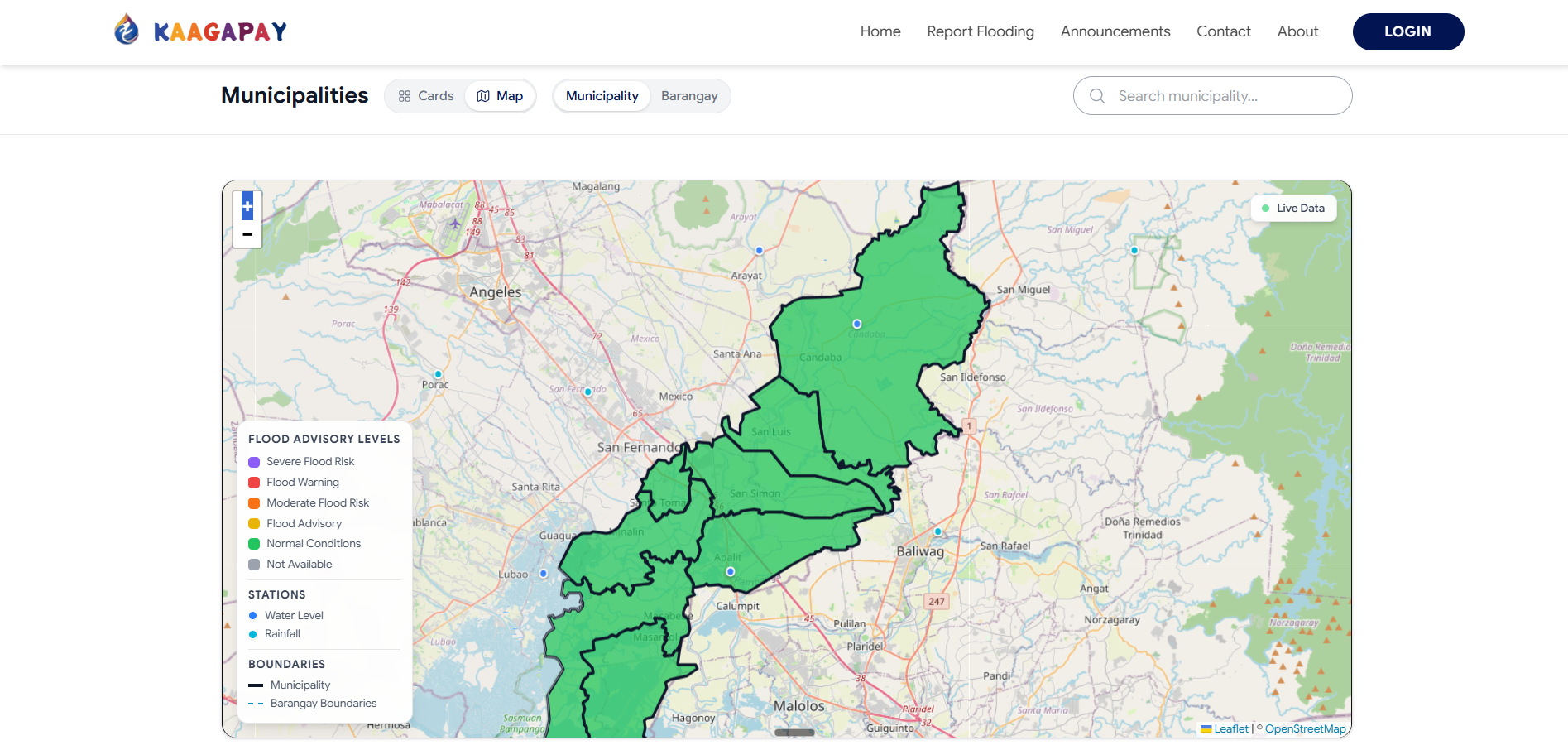Viewport: 1568px width, 750px height.
Task: Switch to Cards view
Action: coord(426,96)
